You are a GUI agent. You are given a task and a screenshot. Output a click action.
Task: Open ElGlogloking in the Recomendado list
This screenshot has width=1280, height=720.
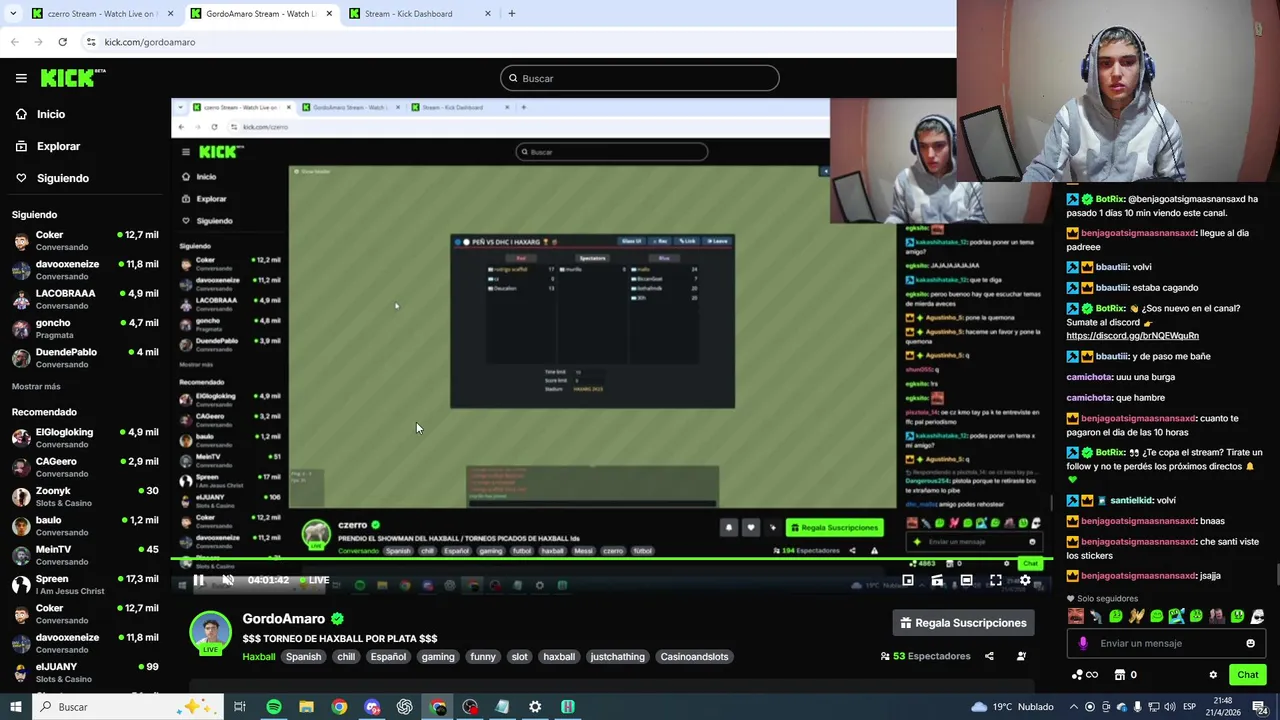(85, 438)
